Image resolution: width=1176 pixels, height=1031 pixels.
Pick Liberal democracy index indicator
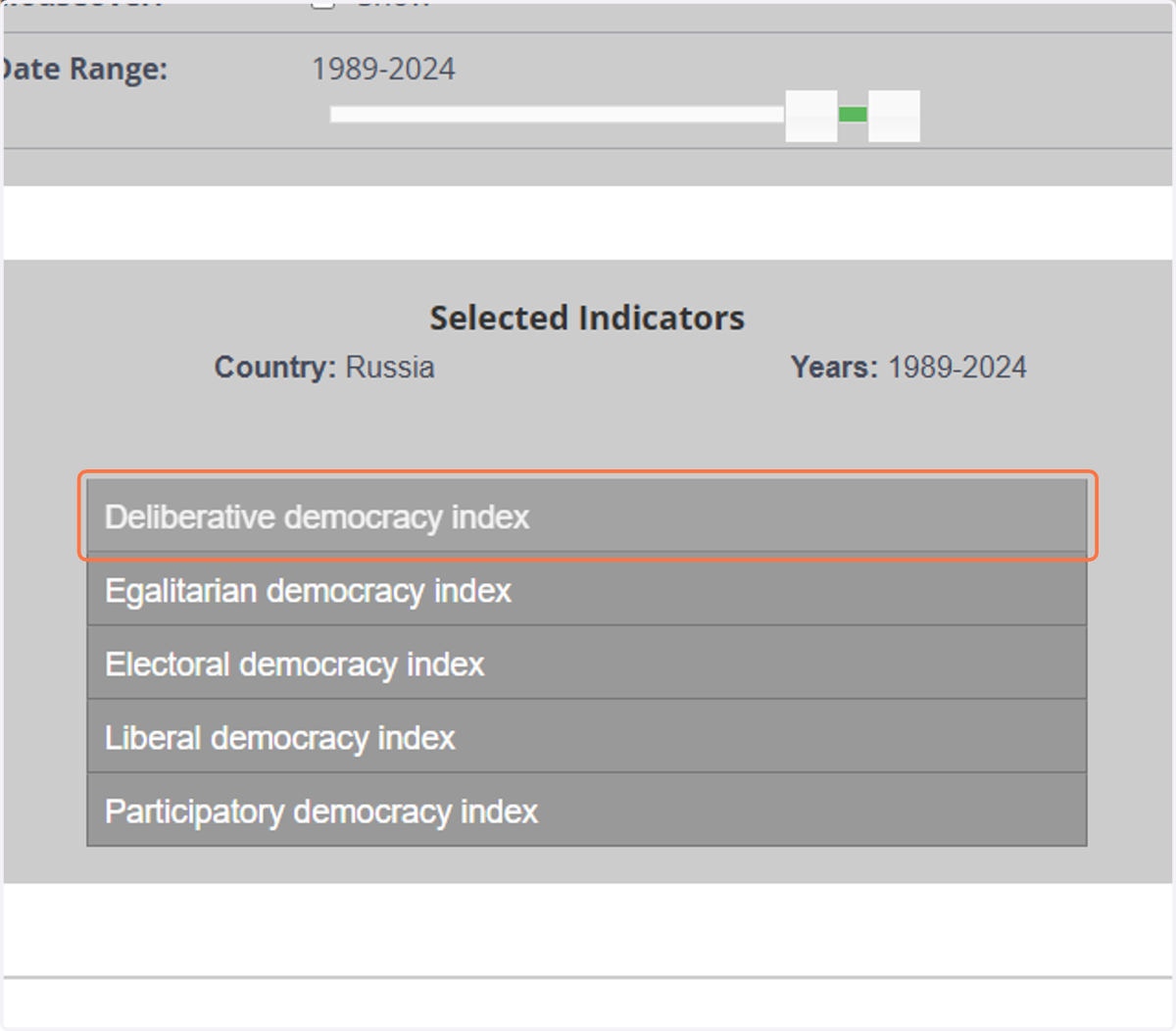click(x=587, y=737)
